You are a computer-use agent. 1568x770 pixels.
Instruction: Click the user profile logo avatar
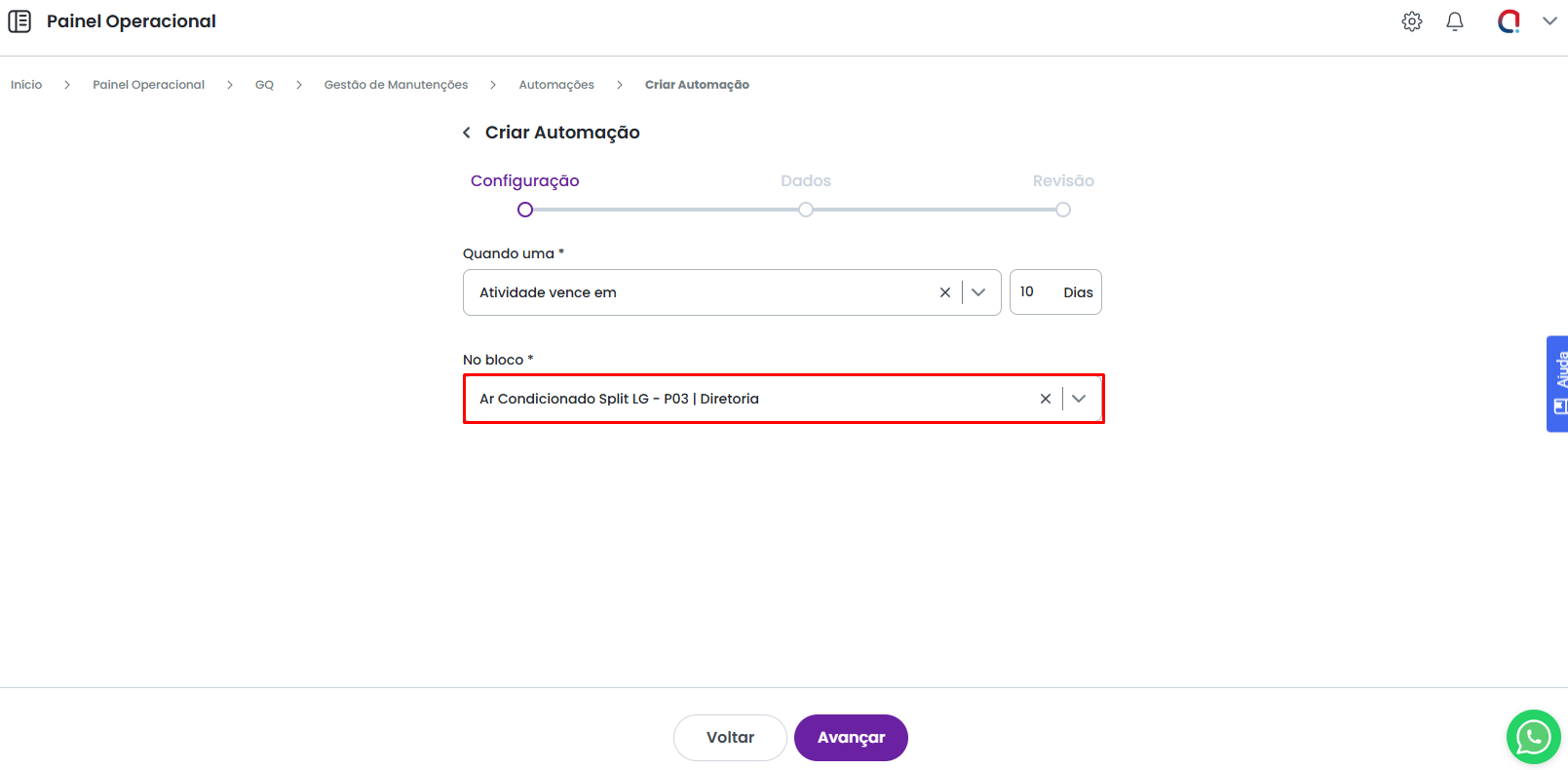point(1509,21)
